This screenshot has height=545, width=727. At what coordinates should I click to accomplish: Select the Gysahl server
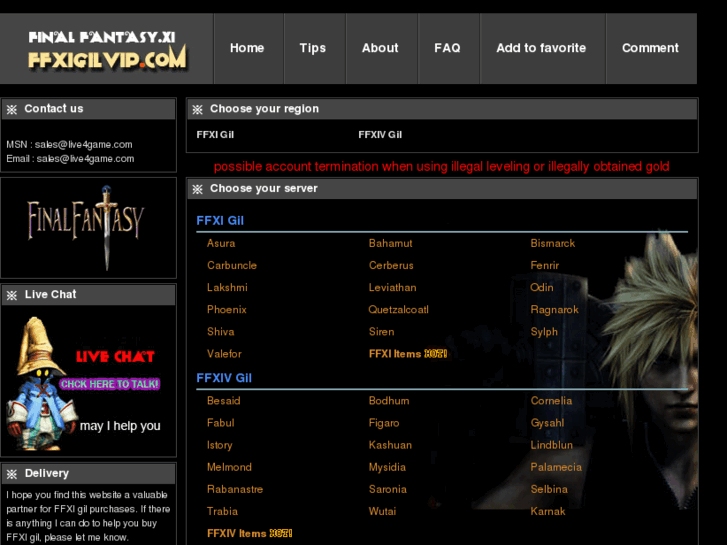548,423
